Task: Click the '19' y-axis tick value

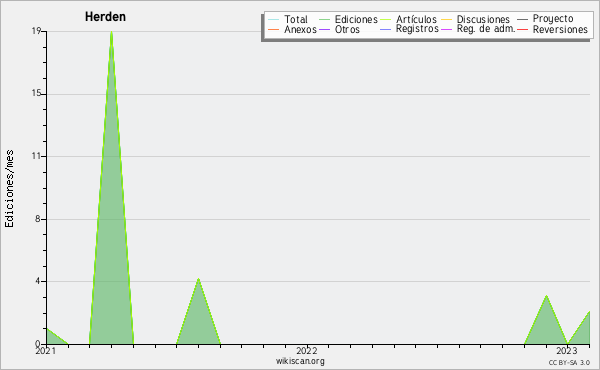Action: click(36, 31)
